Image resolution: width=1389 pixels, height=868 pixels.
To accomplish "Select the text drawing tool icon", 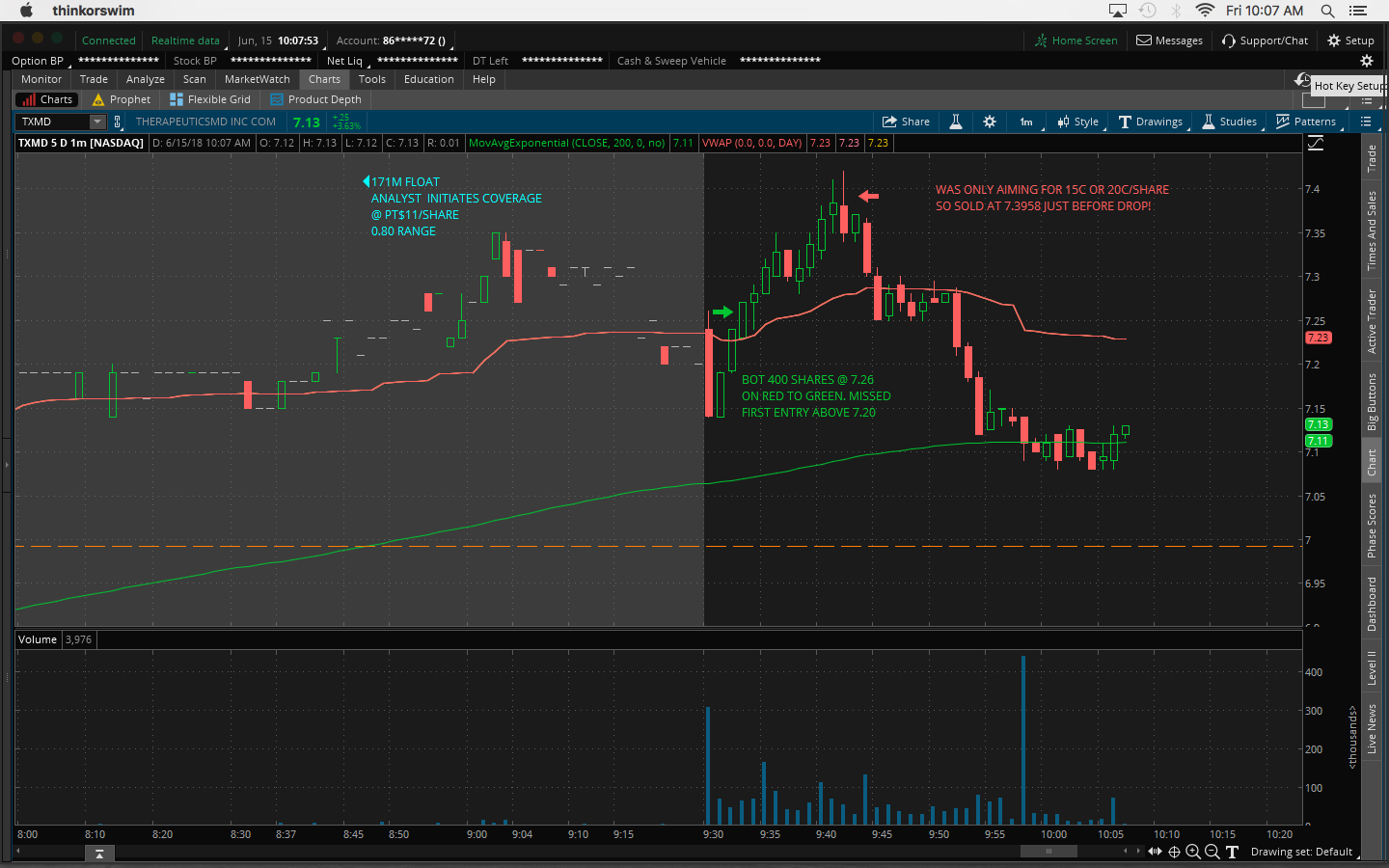I will point(1232,852).
